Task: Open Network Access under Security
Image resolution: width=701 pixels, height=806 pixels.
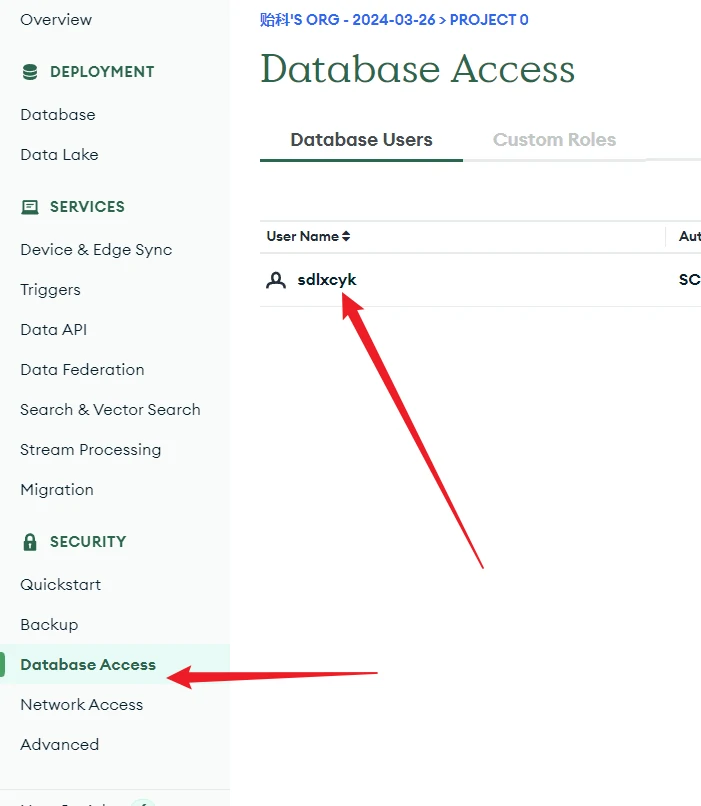Action: point(81,705)
